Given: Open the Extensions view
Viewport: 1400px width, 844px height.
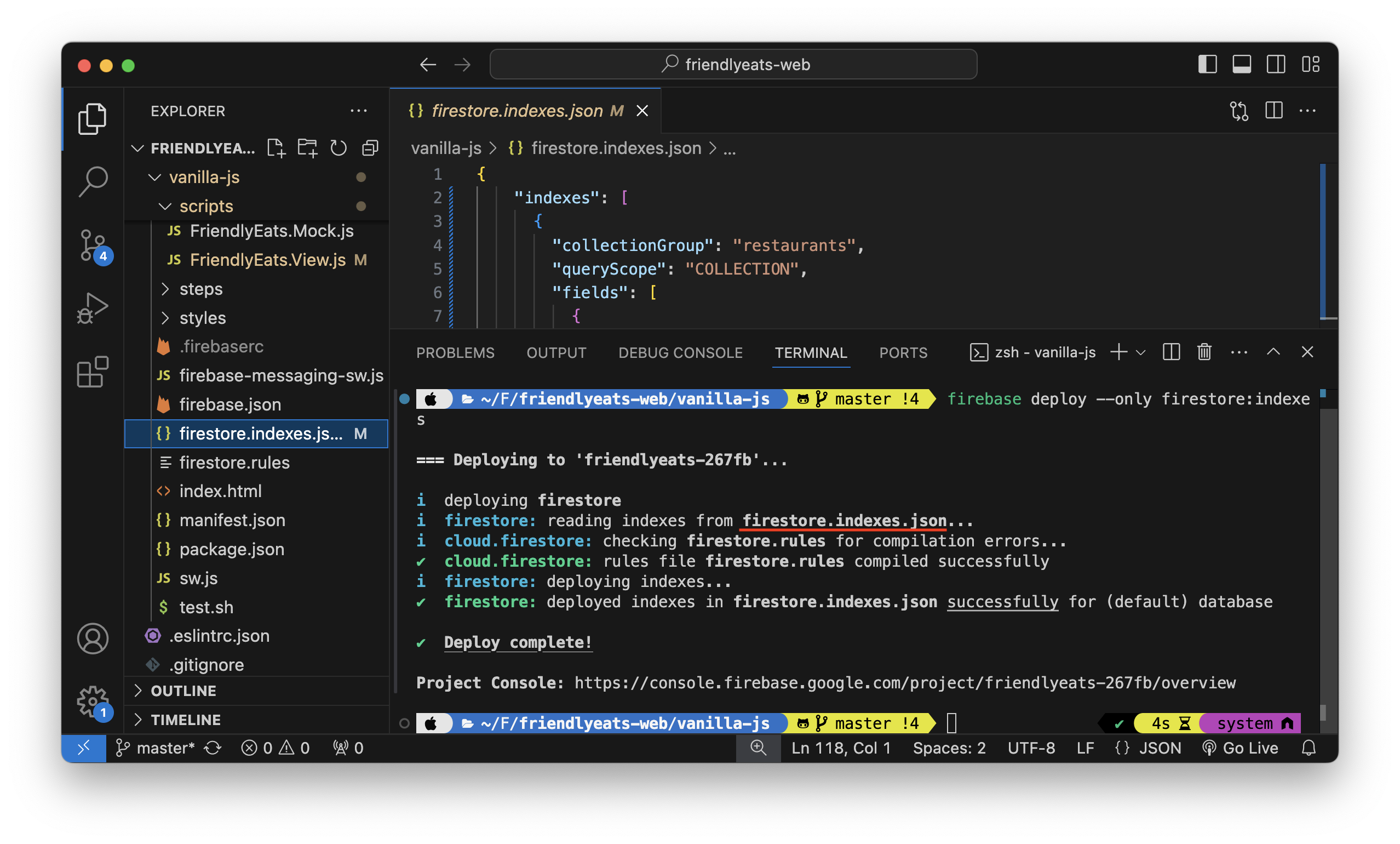Looking at the screenshot, I should 92,372.
